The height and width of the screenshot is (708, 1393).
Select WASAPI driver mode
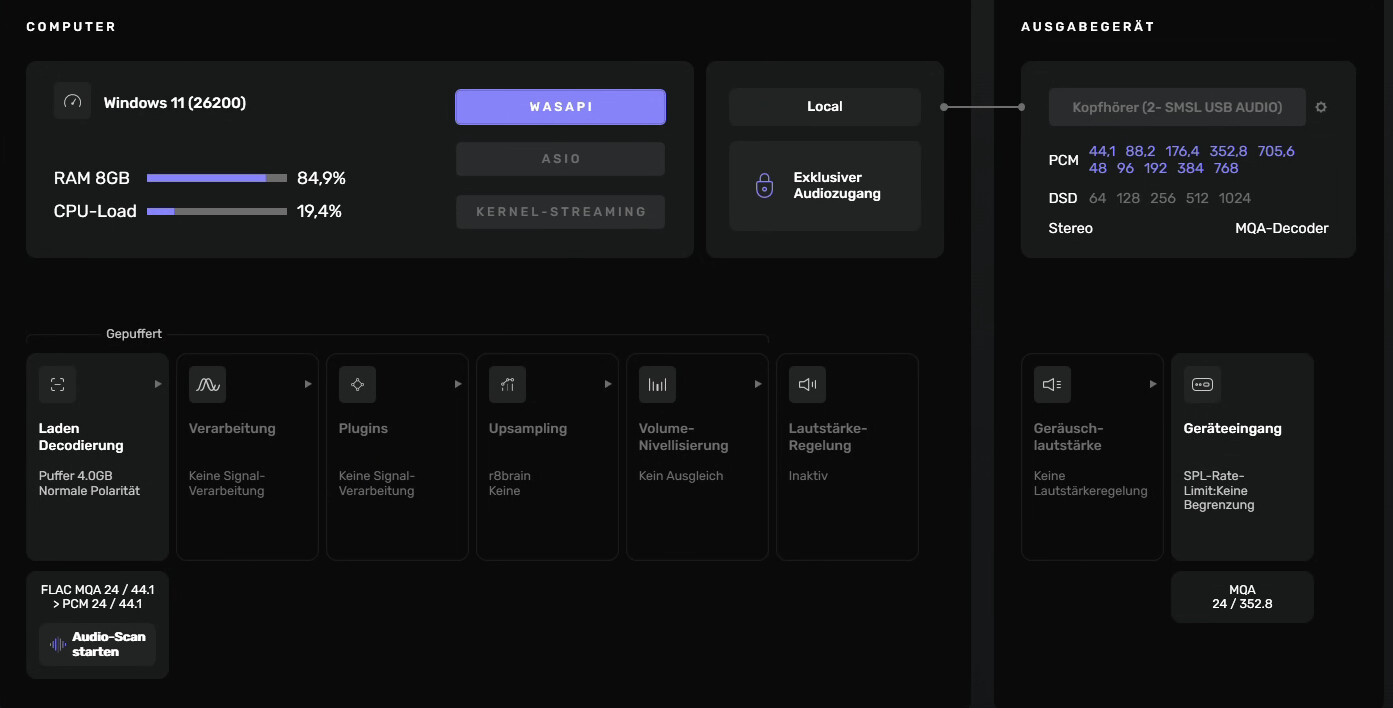[x=560, y=107]
